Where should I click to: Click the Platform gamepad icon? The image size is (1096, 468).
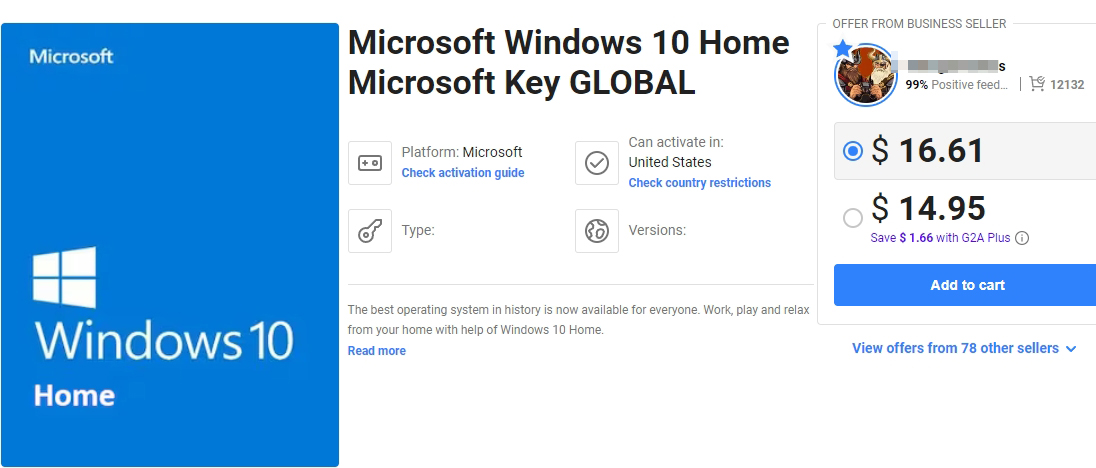tap(370, 163)
